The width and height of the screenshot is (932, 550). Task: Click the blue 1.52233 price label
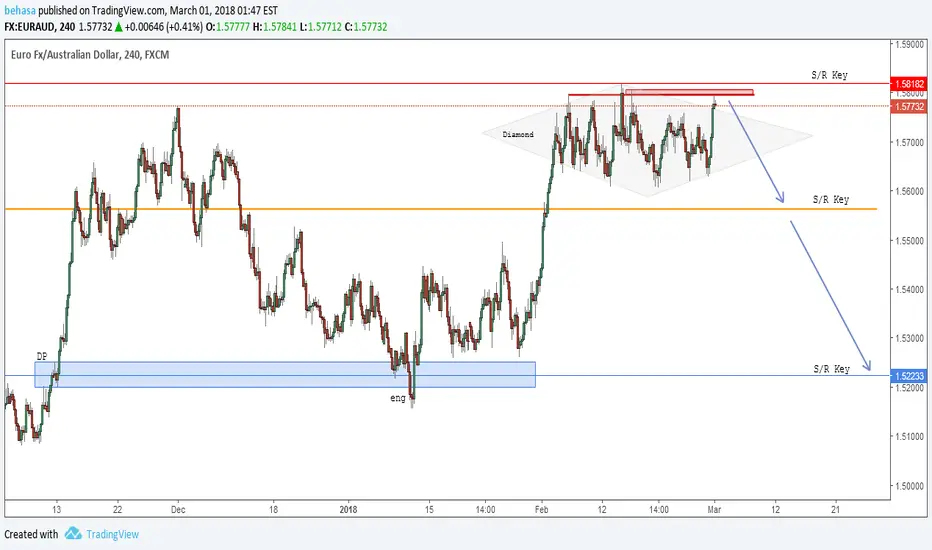pyautogui.click(x=909, y=376)
